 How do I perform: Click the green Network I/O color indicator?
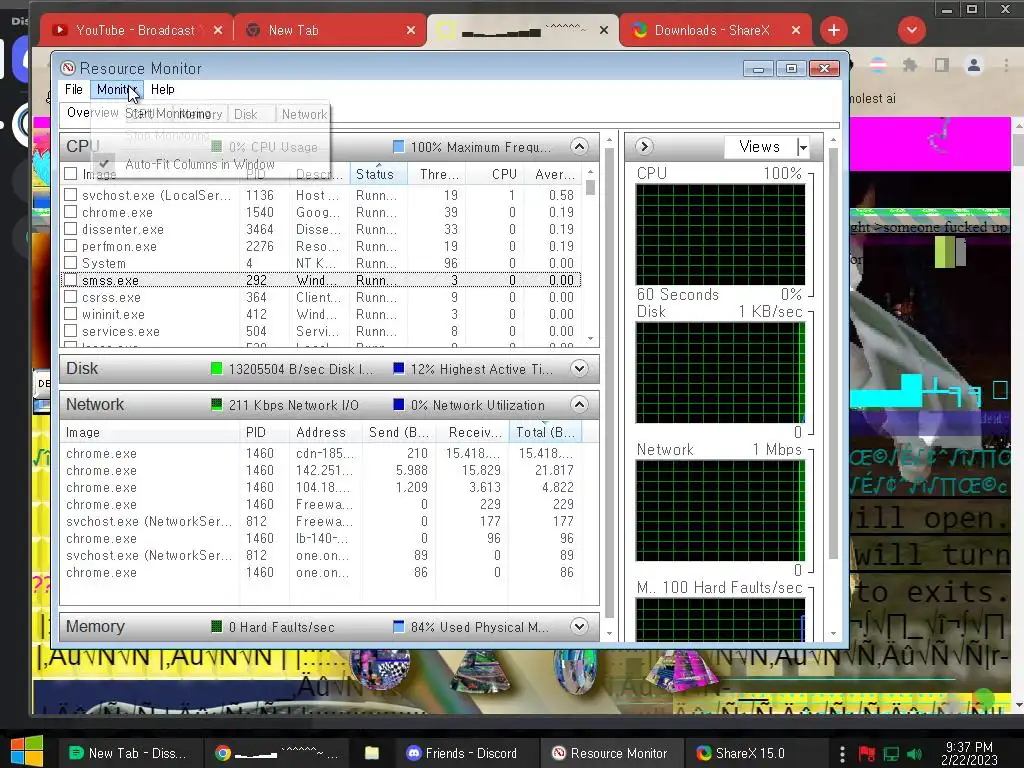pyautogui.click(x=217, y=404)
